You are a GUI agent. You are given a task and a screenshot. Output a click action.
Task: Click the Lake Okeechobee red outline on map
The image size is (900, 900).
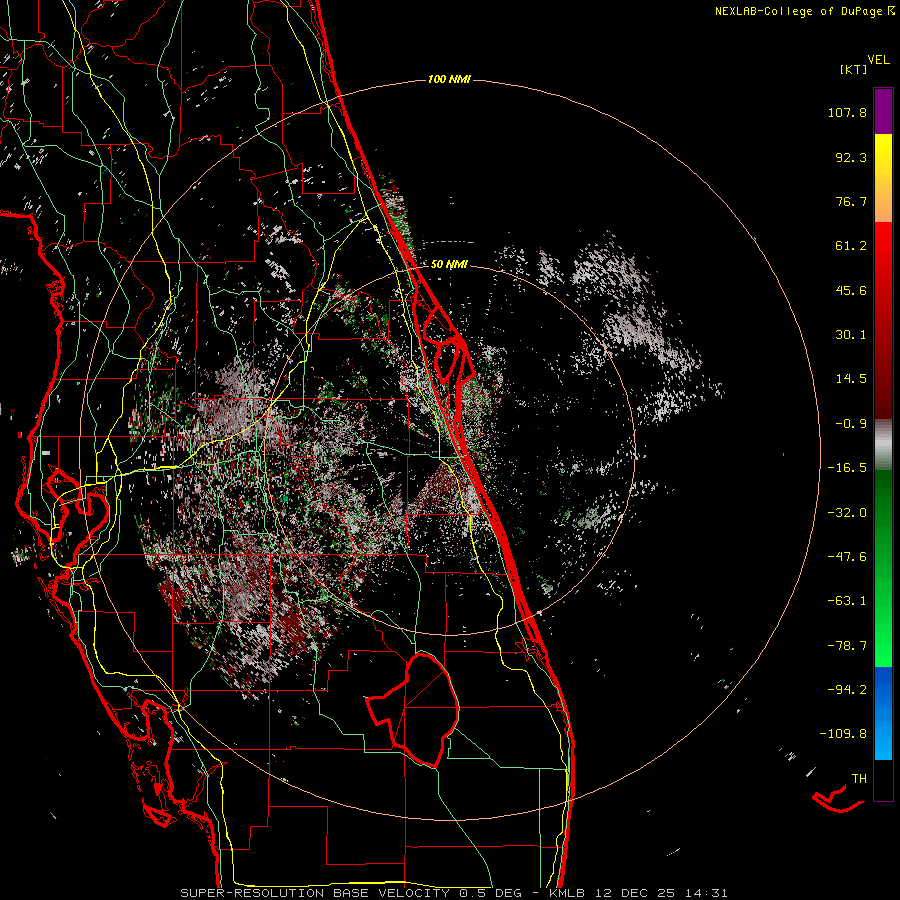click(x=413, y=710)
